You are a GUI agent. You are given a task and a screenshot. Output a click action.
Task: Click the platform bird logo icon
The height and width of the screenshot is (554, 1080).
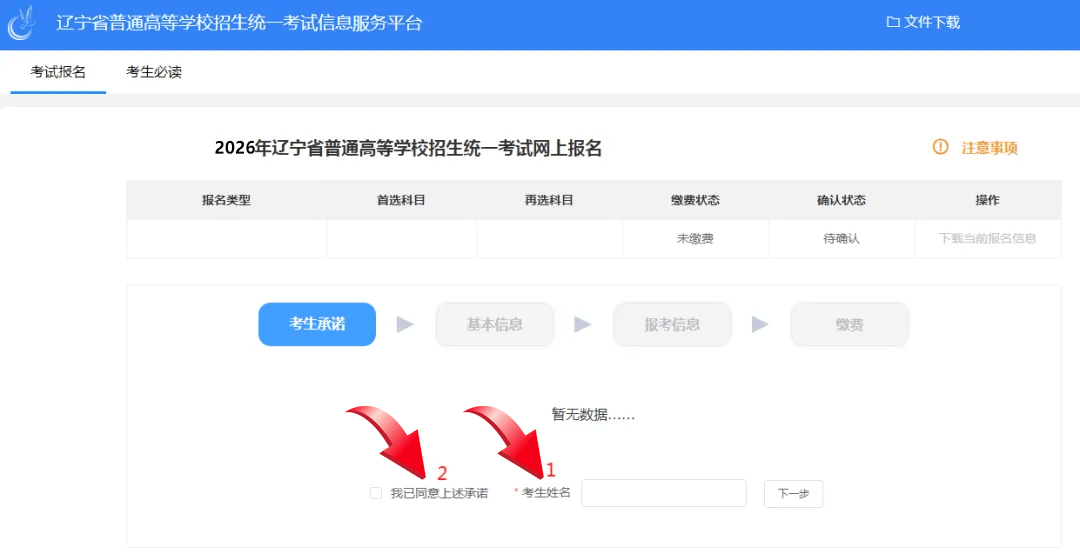(x=22, y=23)
